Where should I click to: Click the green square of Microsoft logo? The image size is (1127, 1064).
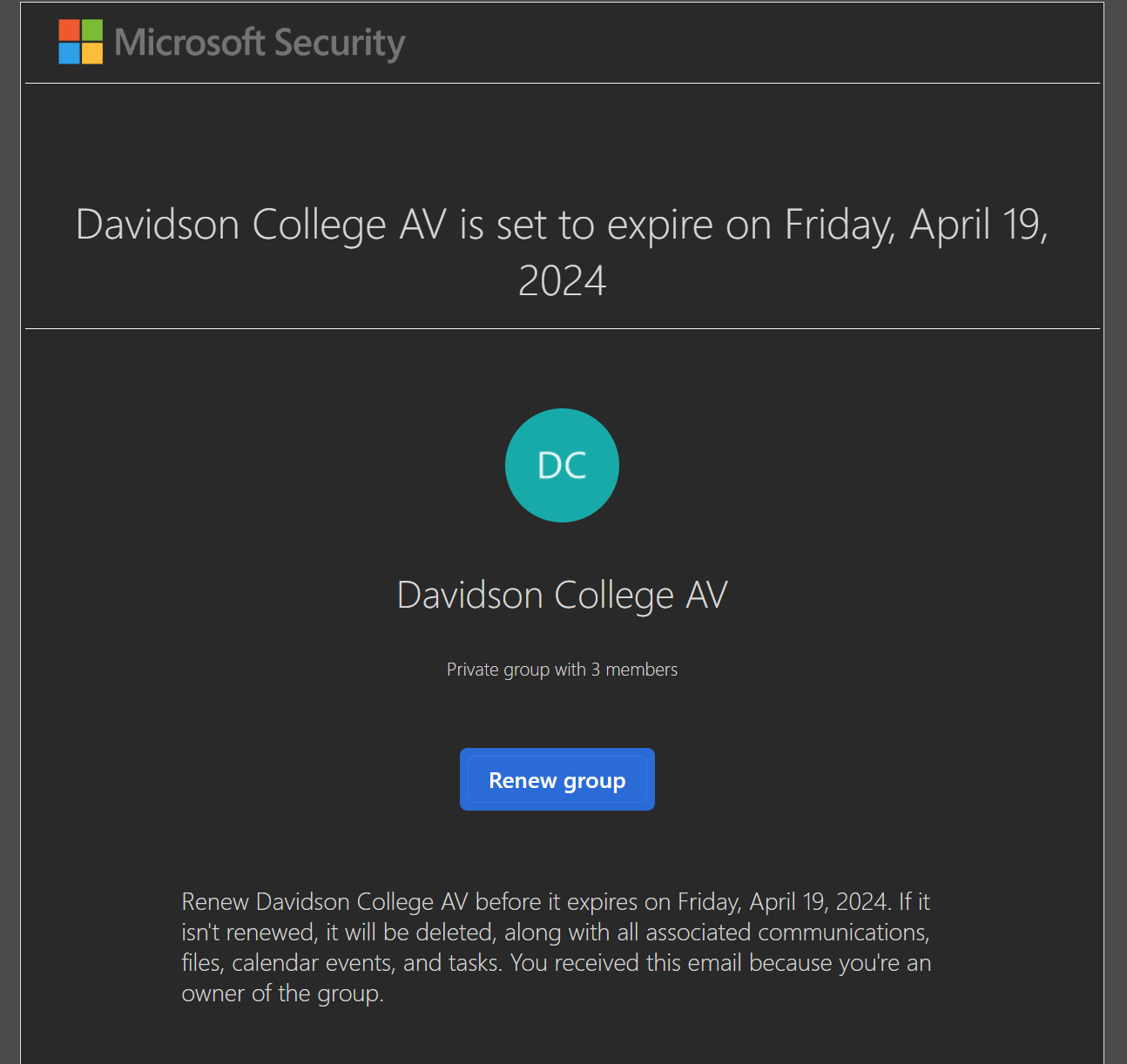click(91, 30)
